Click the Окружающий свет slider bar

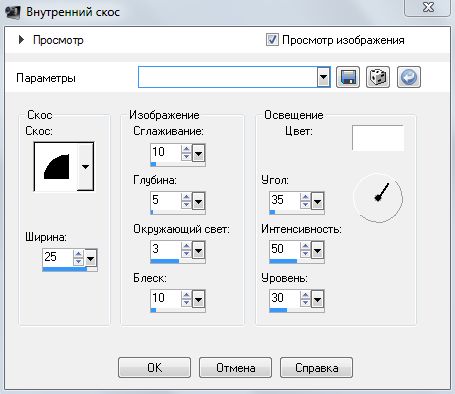[x=178, y=261]
